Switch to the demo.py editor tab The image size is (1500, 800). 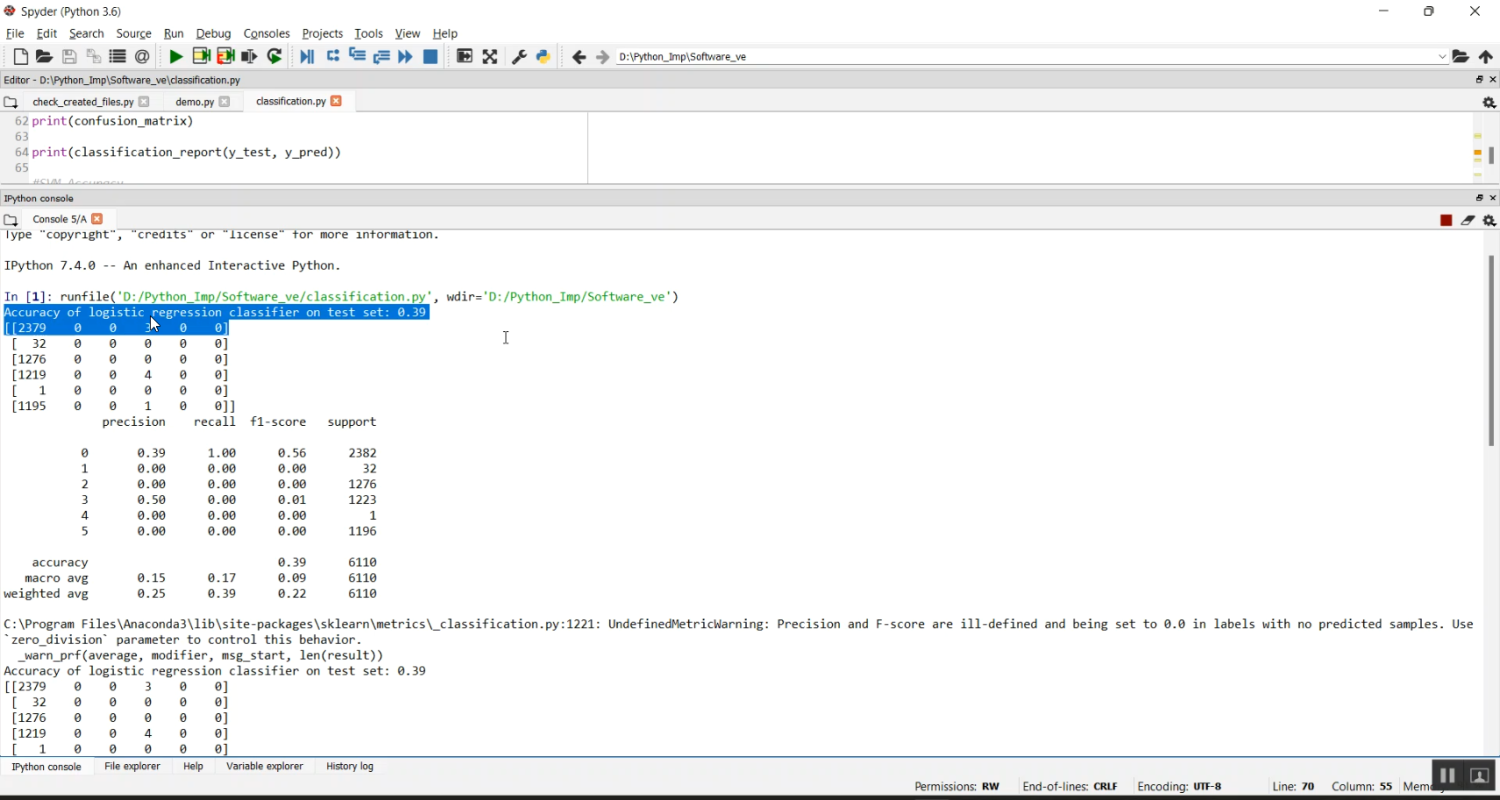tap(194, 102)
